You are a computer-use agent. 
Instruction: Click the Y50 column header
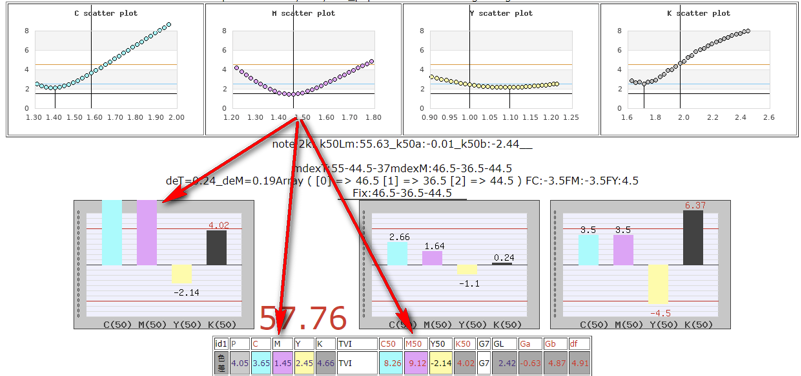tap(440, 344)
